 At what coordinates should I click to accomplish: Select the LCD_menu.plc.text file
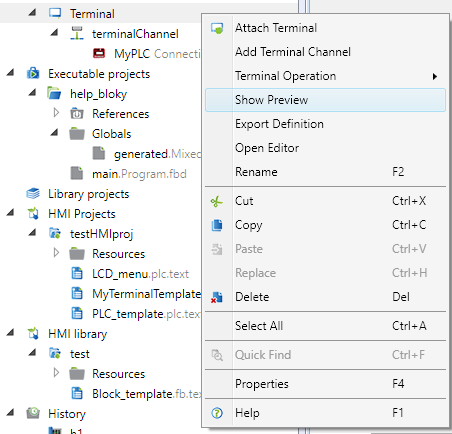click(x=140, y=274)
